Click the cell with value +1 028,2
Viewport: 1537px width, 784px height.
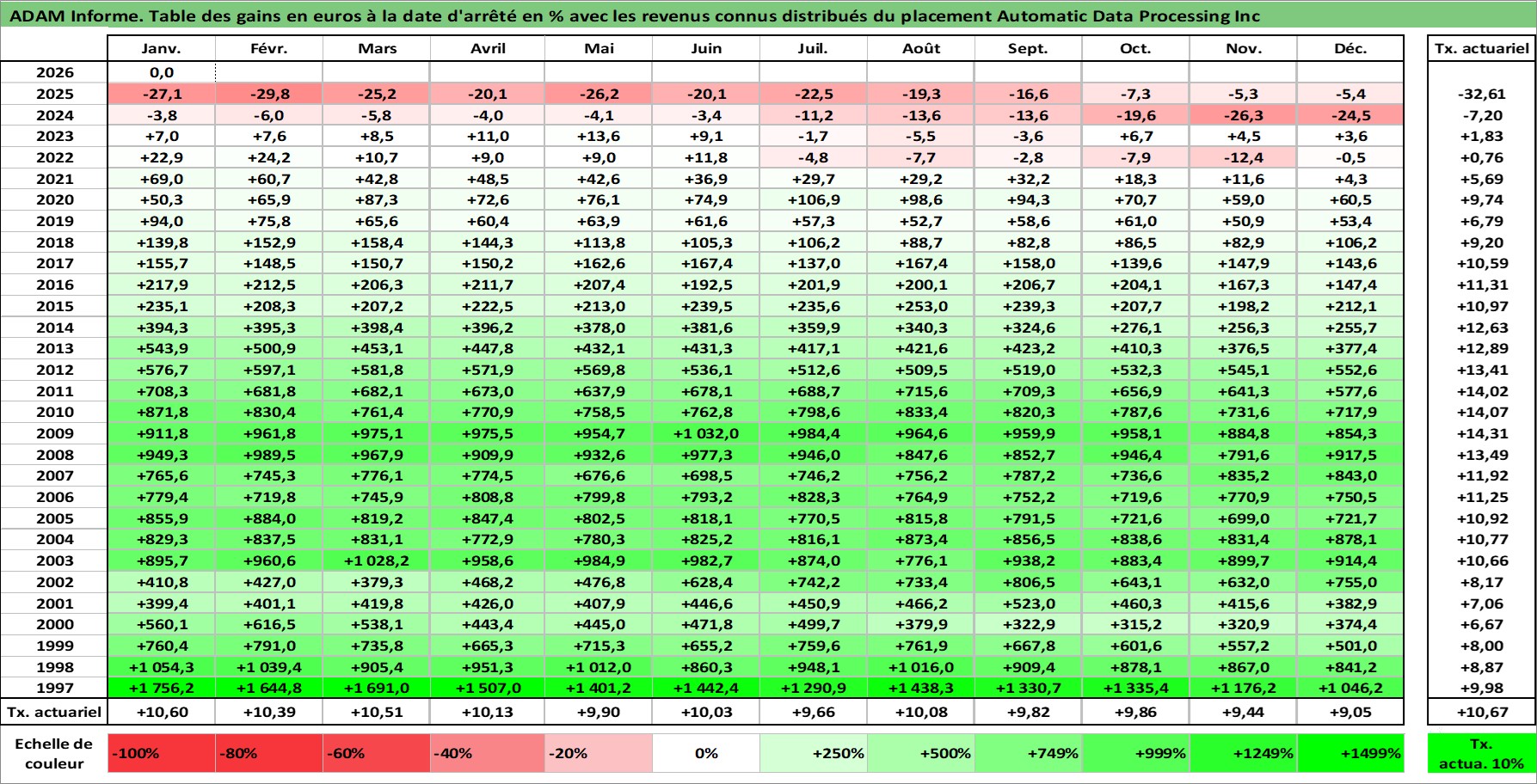click(377, 560)
